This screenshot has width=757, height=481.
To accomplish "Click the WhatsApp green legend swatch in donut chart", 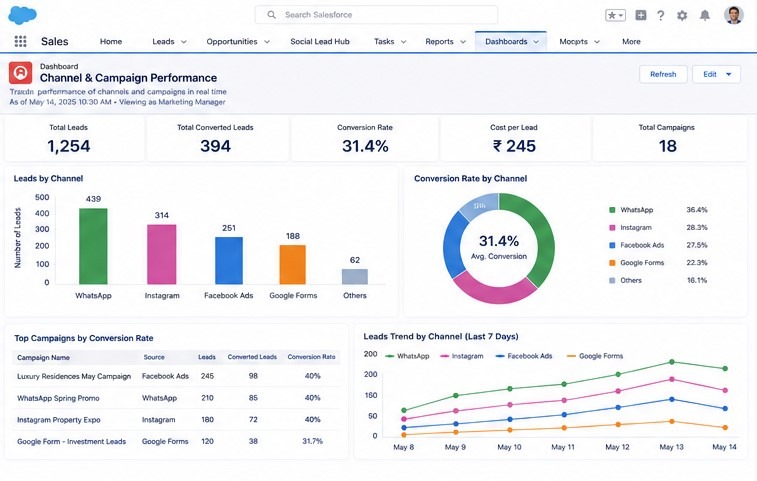I will [612, 210].
